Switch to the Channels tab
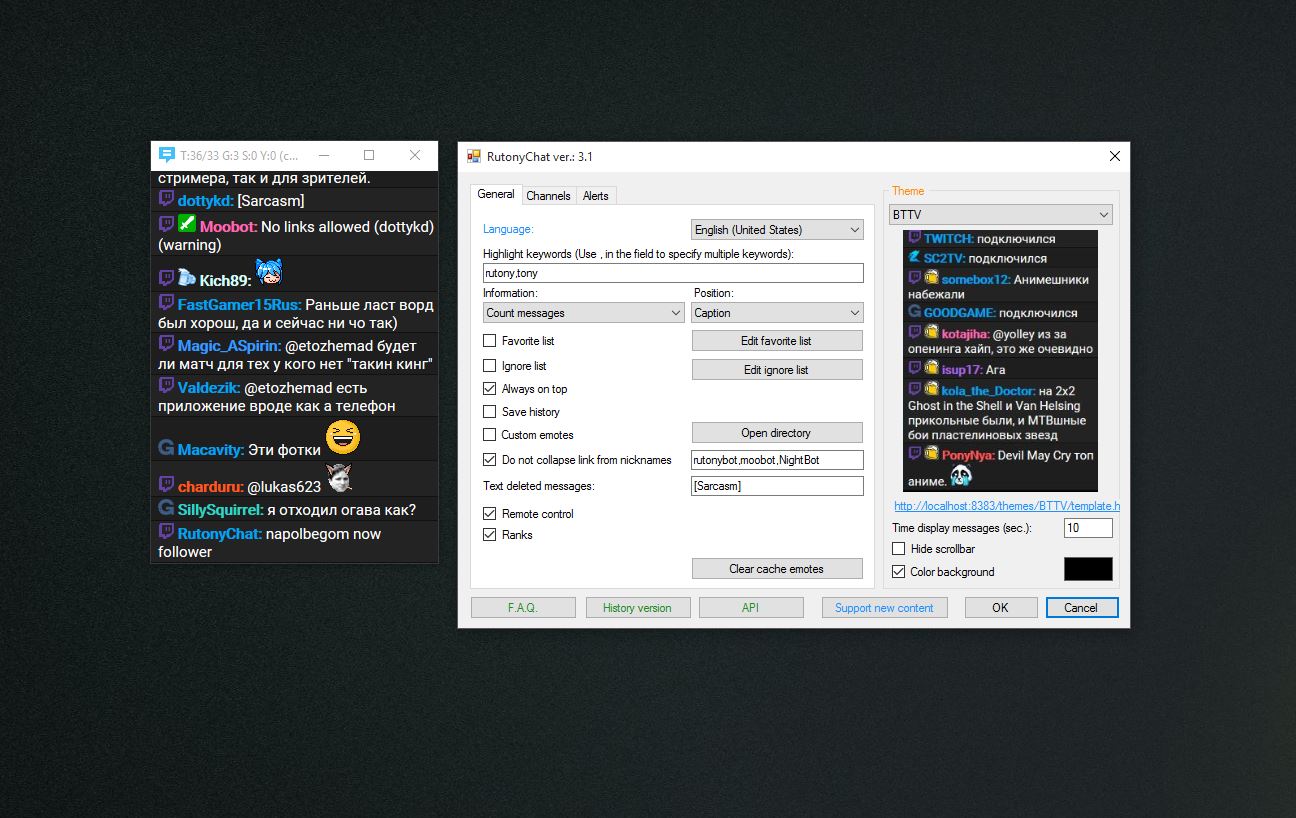Screen dimensions: 1296x818 tap(548, 195)
